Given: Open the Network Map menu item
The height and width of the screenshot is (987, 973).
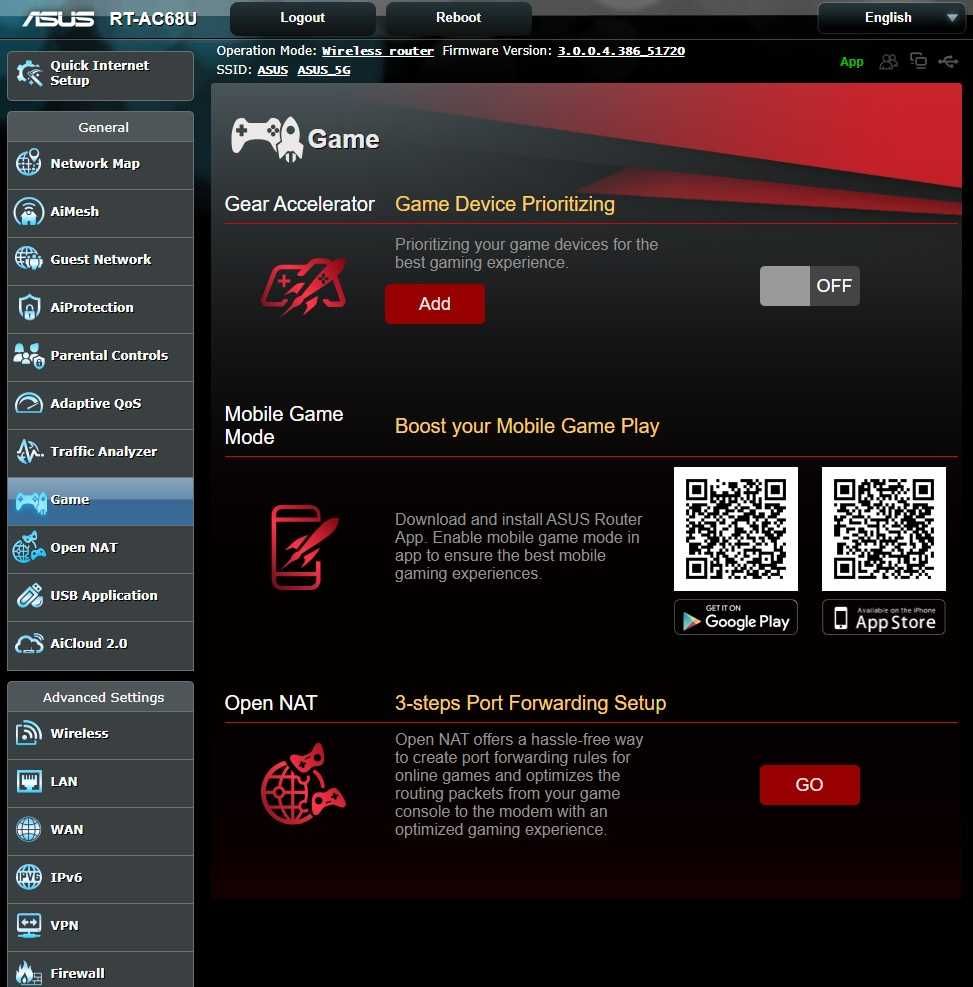Looking at the screenshot, I should click(x=100, y=164).
